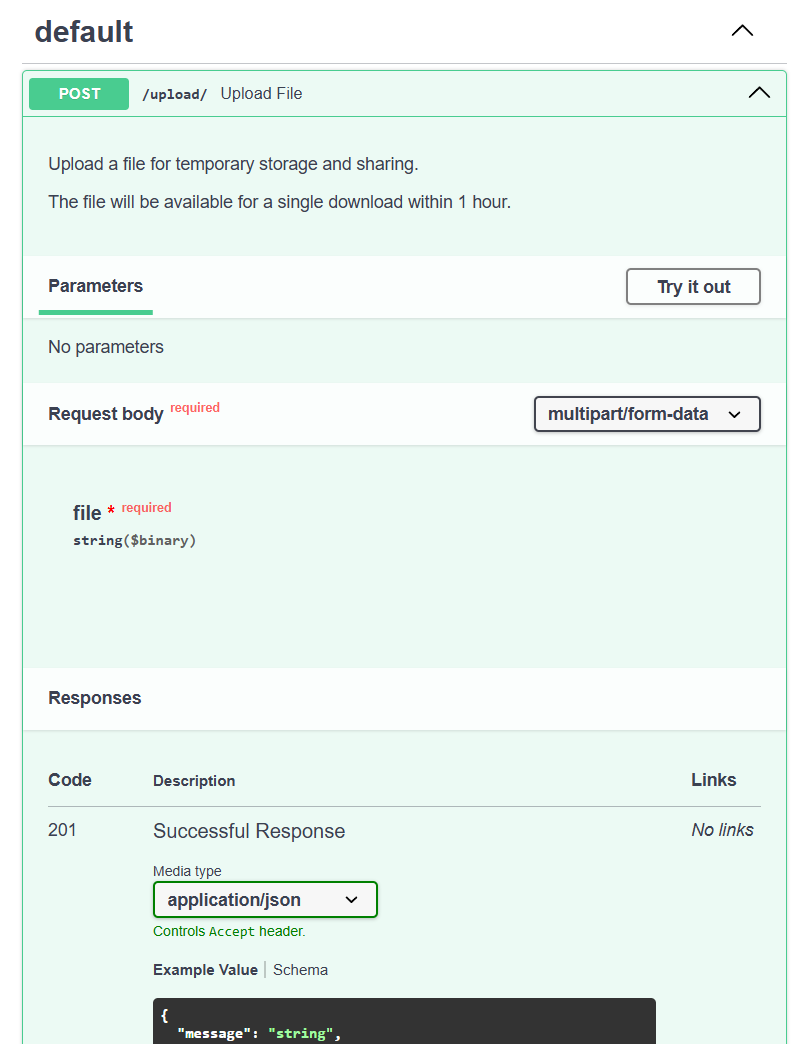Click the green POST method badge
The height and width of the screenshot is (1044, 803).
tap(79, 94)
